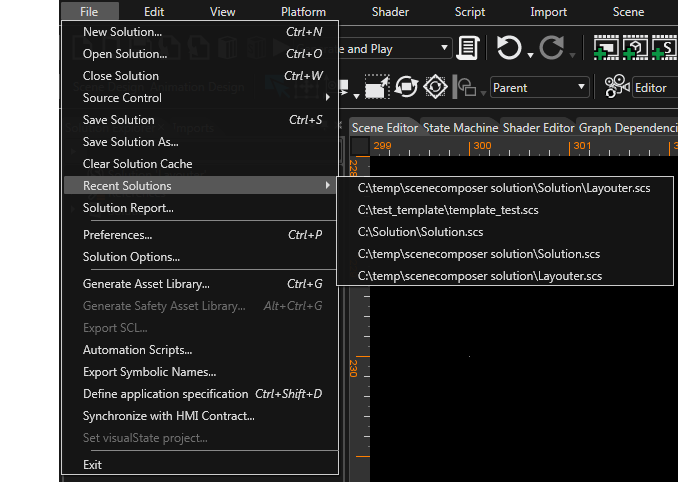
Task: Open Solution Options... entry
Action: click(201, 257)
